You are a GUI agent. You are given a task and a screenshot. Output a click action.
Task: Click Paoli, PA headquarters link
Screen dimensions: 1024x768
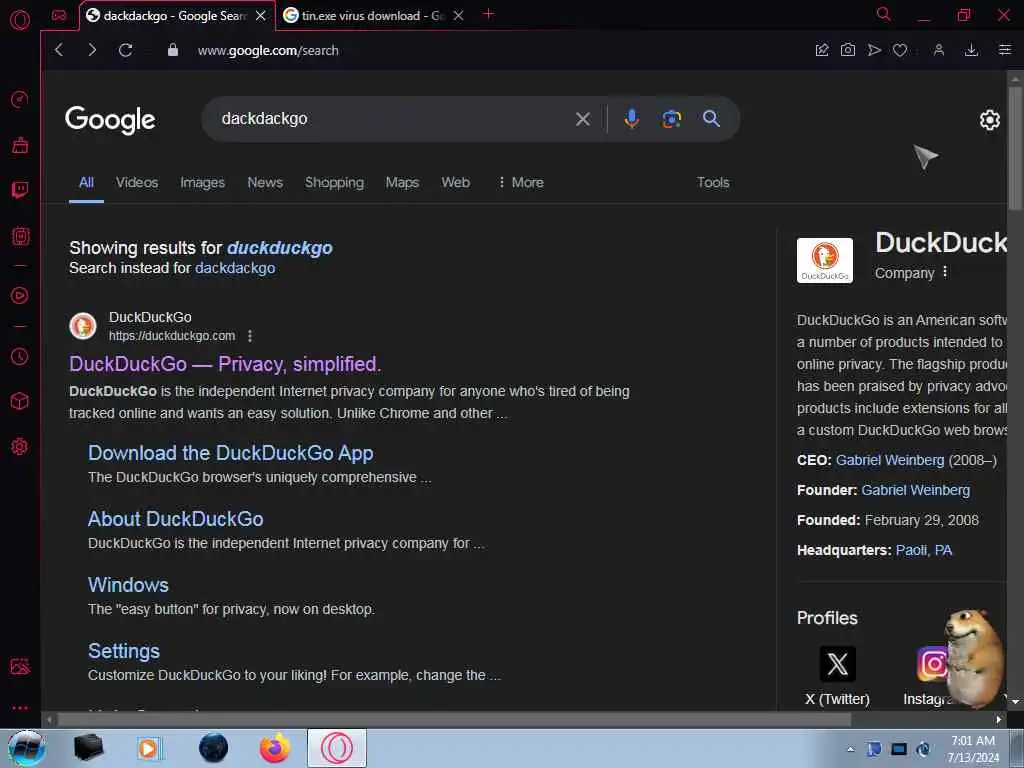click(923, 550)
